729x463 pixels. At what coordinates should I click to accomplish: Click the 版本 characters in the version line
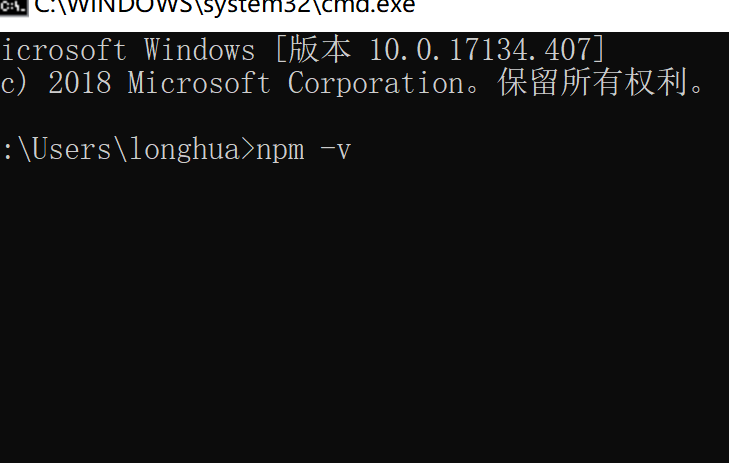(319, 50)
